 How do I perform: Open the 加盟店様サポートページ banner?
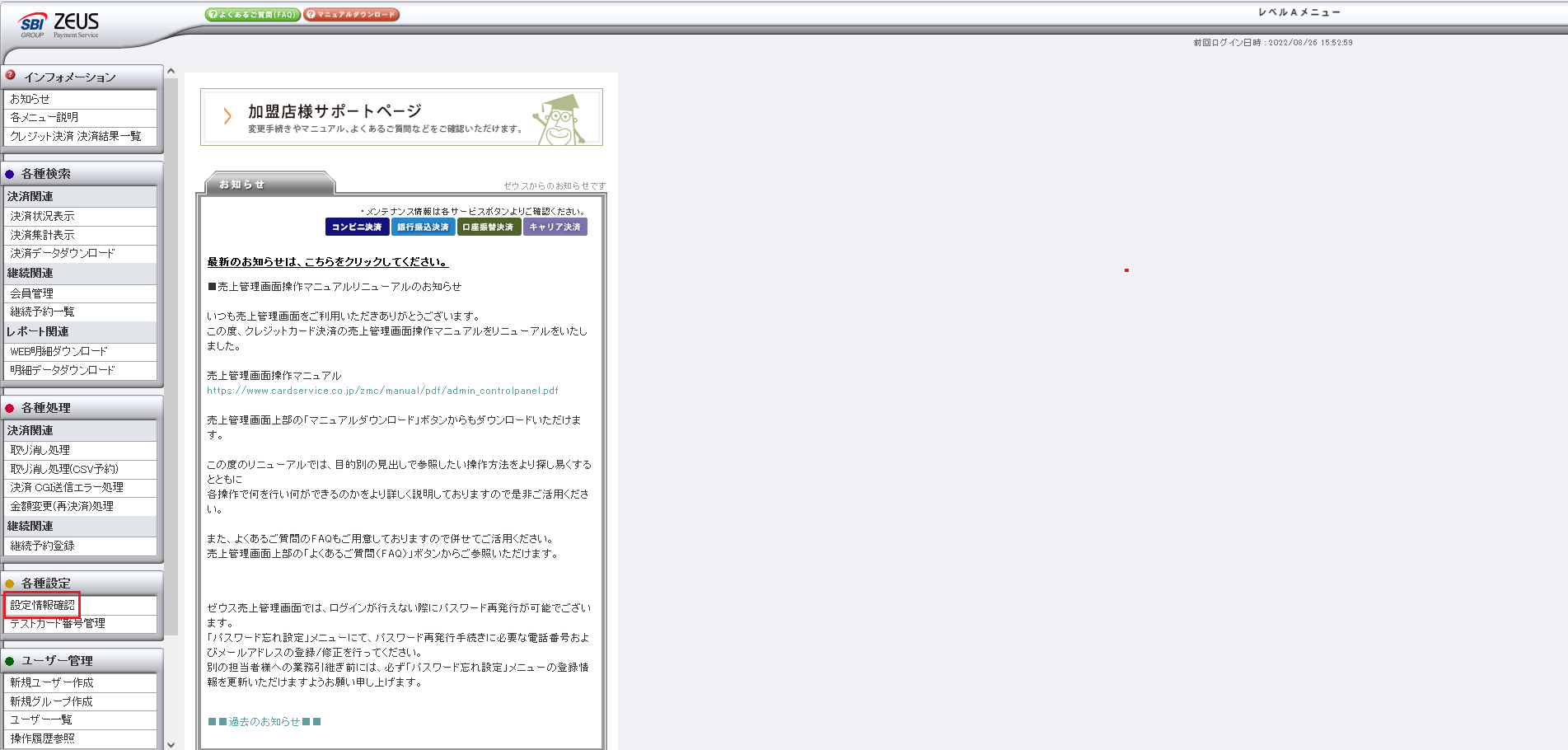401,117
